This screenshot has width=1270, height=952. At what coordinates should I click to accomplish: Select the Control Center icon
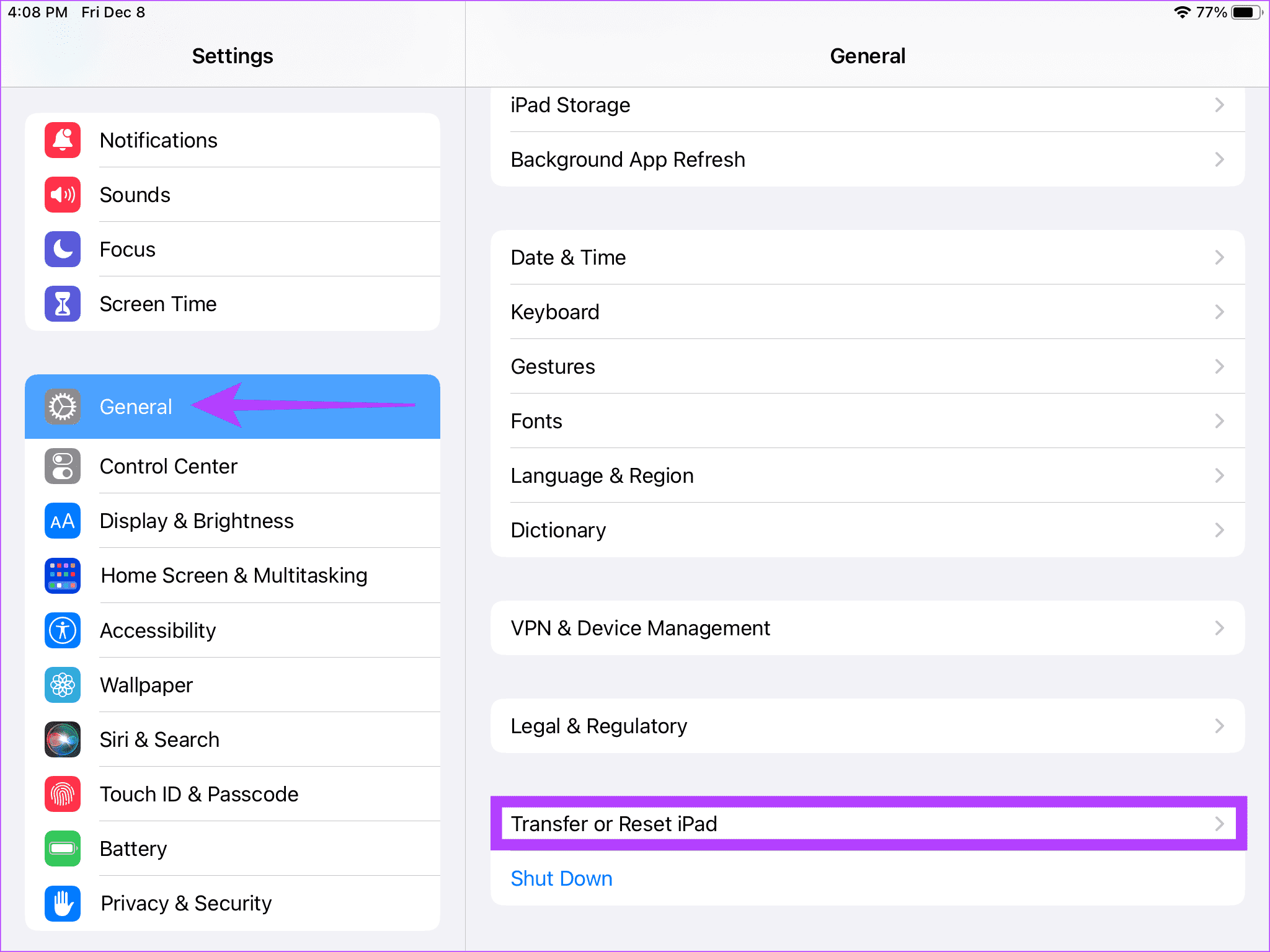(62, 466)
